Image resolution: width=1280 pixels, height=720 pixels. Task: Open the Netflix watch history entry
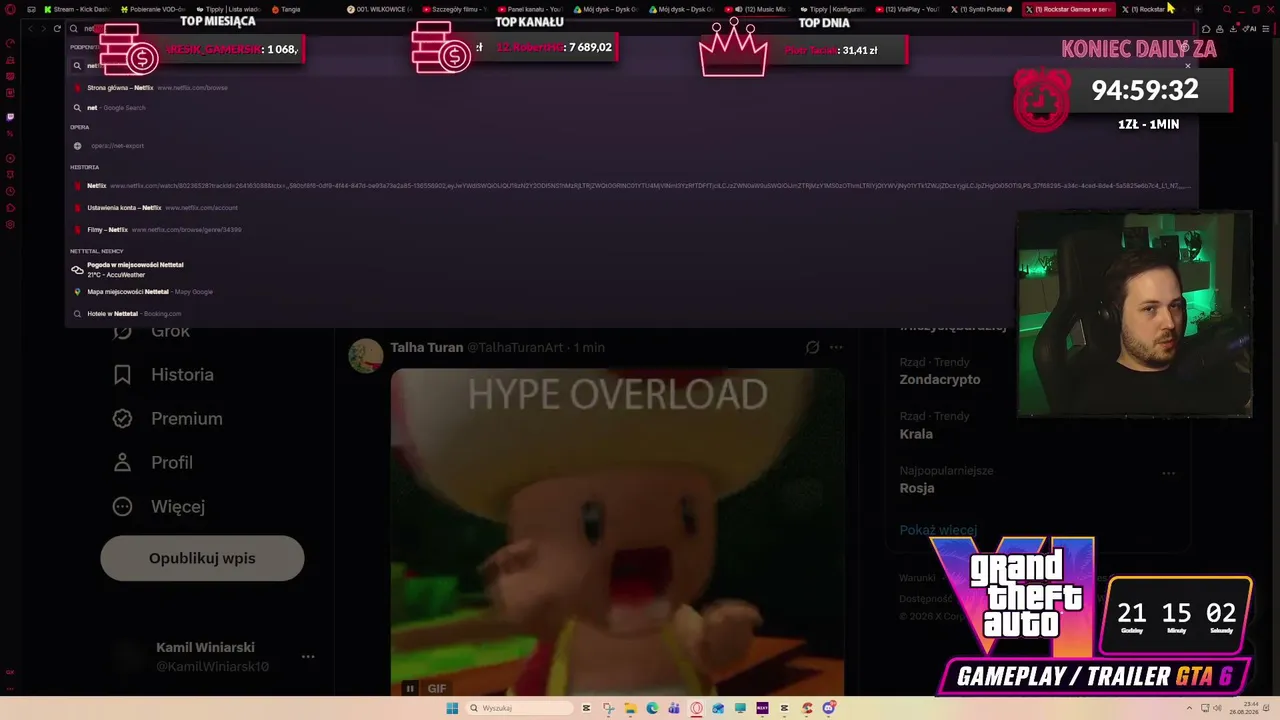click(632, 186)
